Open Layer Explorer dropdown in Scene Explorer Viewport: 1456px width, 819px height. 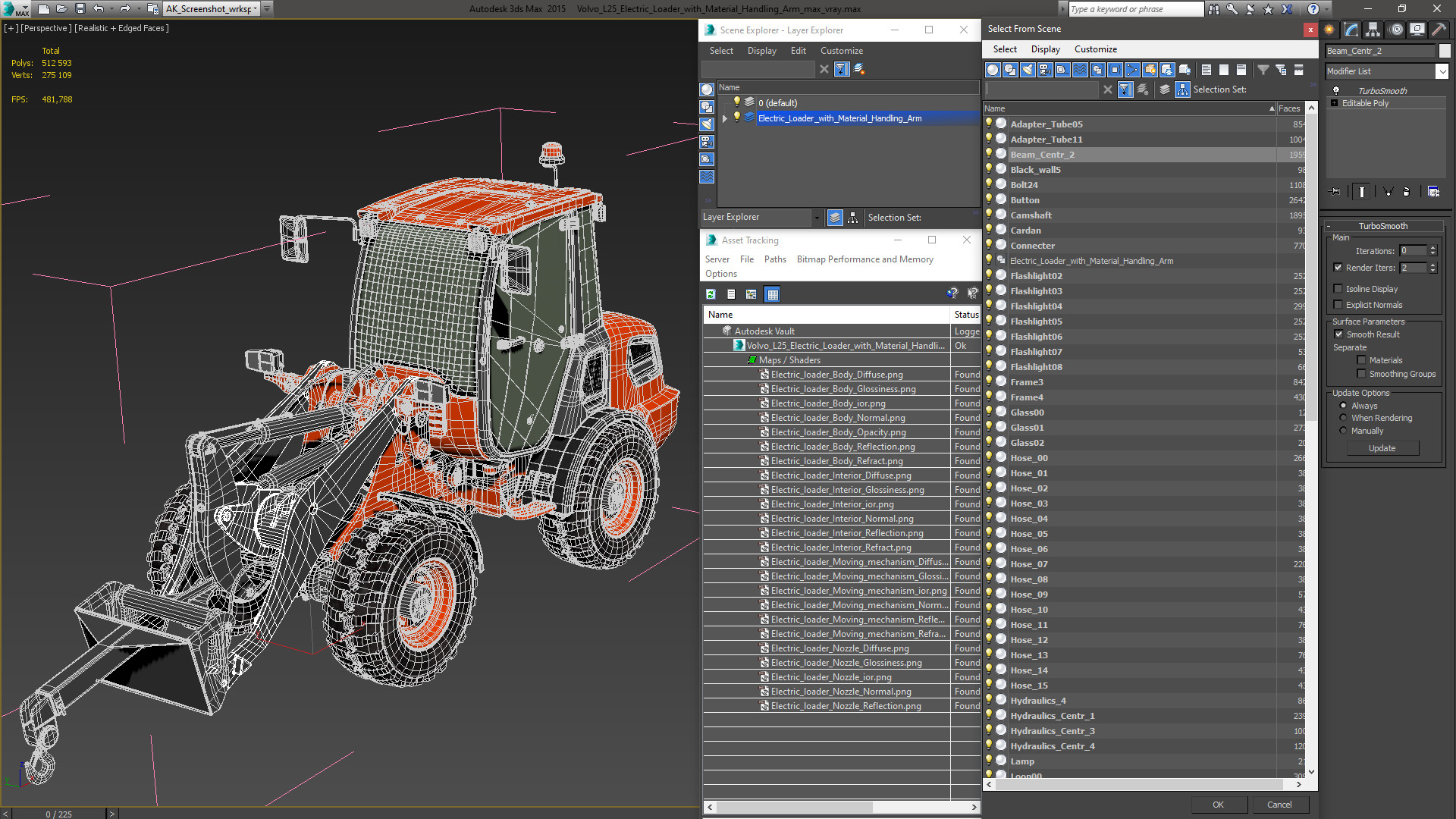817,218
